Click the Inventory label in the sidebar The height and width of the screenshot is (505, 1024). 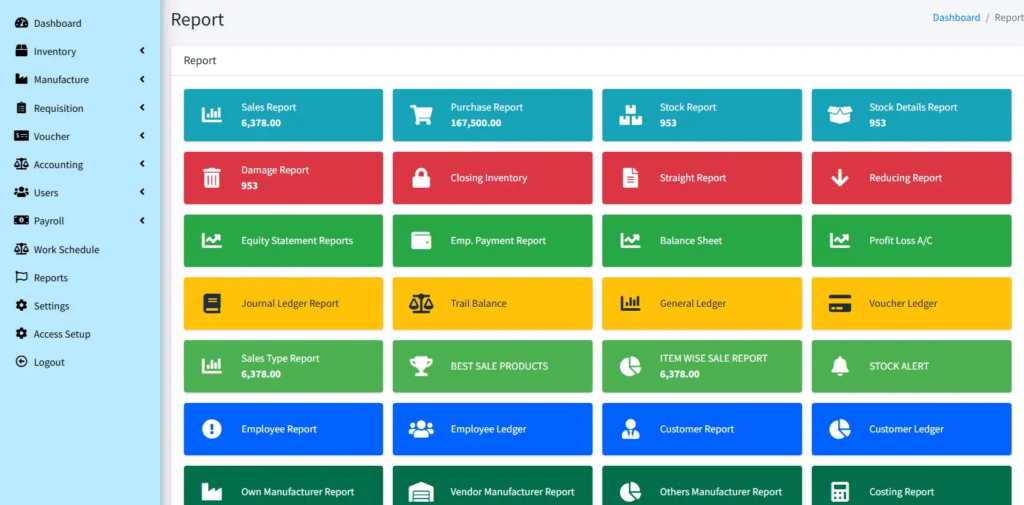tap(55, 52)
